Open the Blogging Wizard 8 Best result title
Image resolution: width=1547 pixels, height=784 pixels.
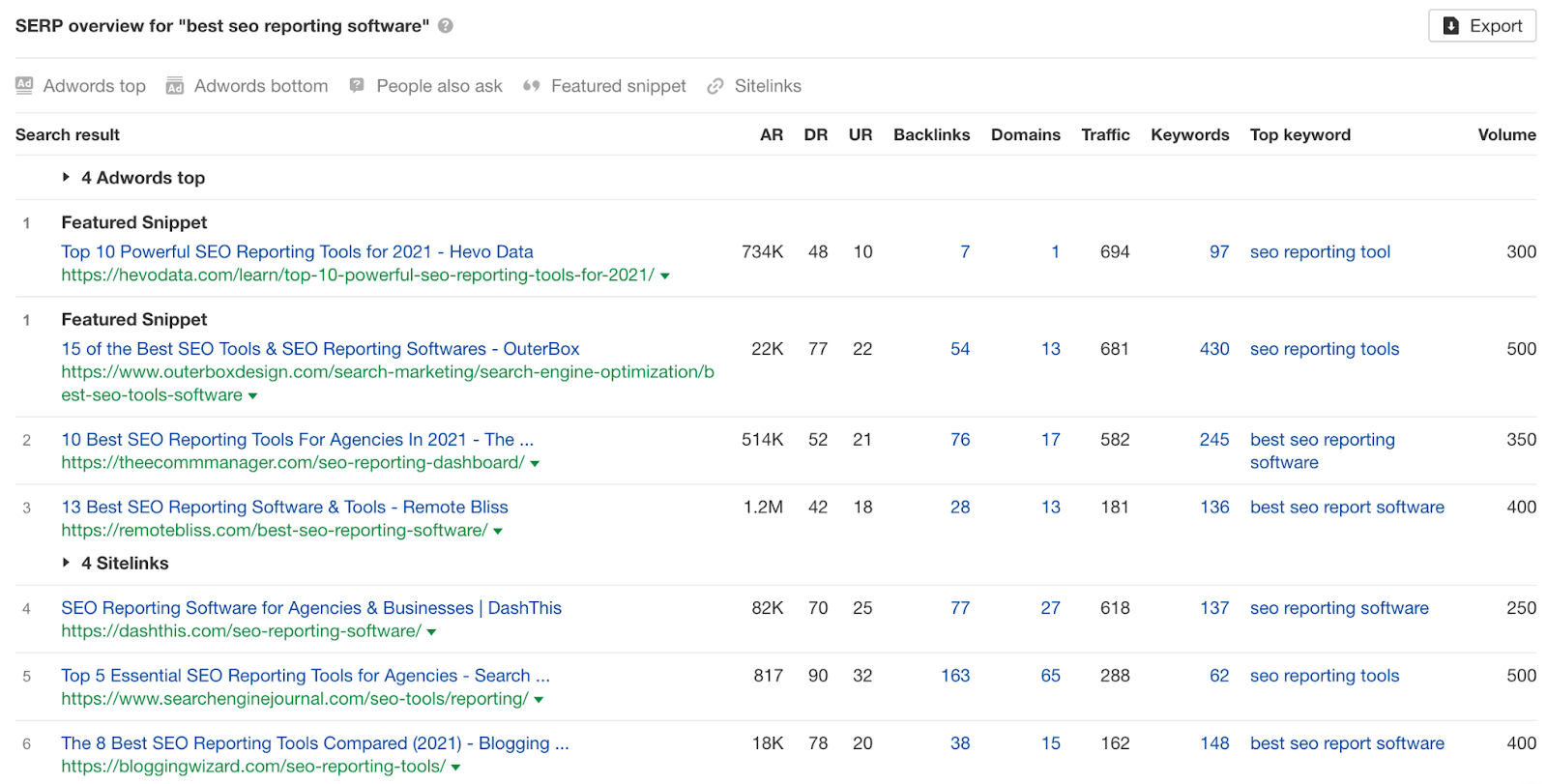tap(315, 743)
